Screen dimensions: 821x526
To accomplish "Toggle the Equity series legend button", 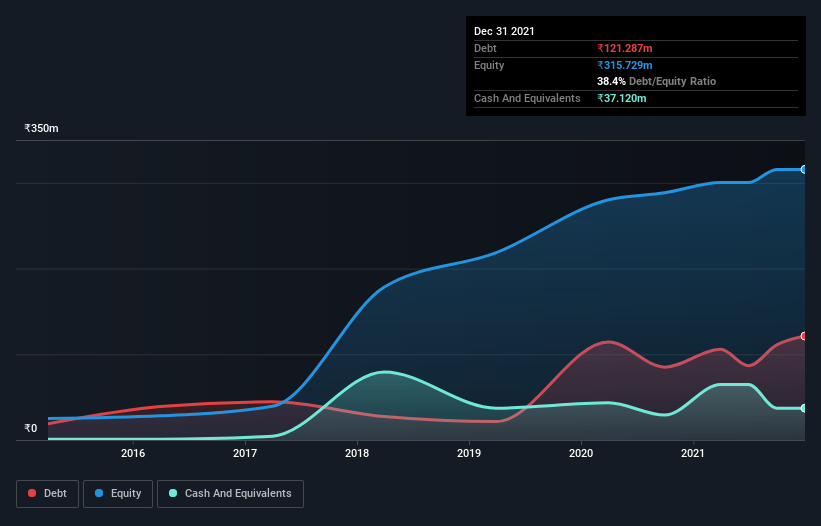I will 118,494.
